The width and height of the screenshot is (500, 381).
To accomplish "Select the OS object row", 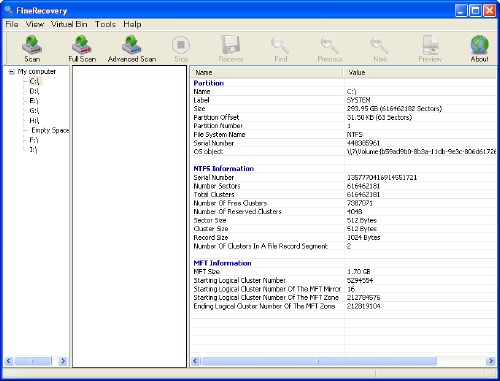I will click(x=343, y=151).
